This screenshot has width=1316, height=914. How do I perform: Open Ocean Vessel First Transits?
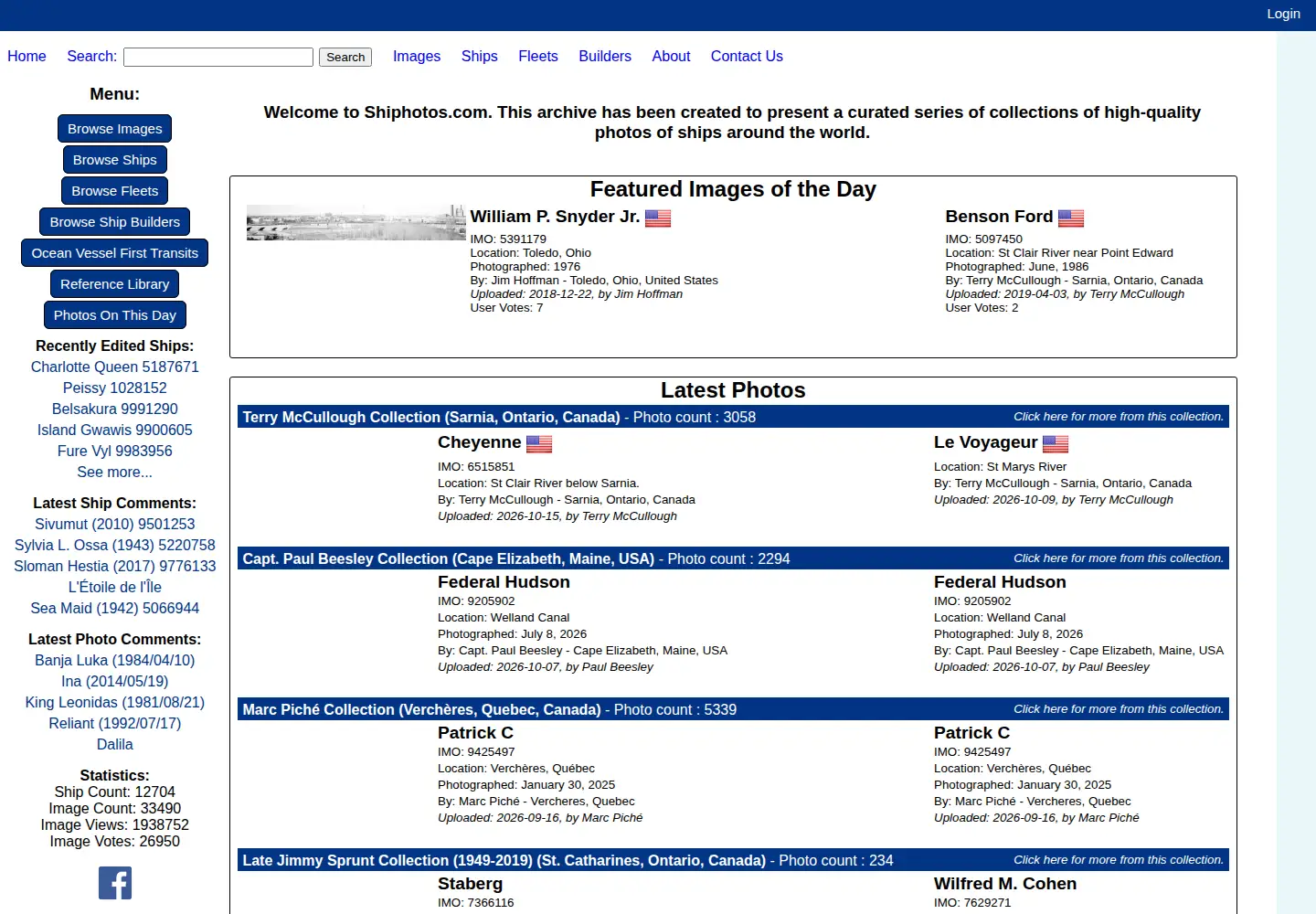[115, 253]
